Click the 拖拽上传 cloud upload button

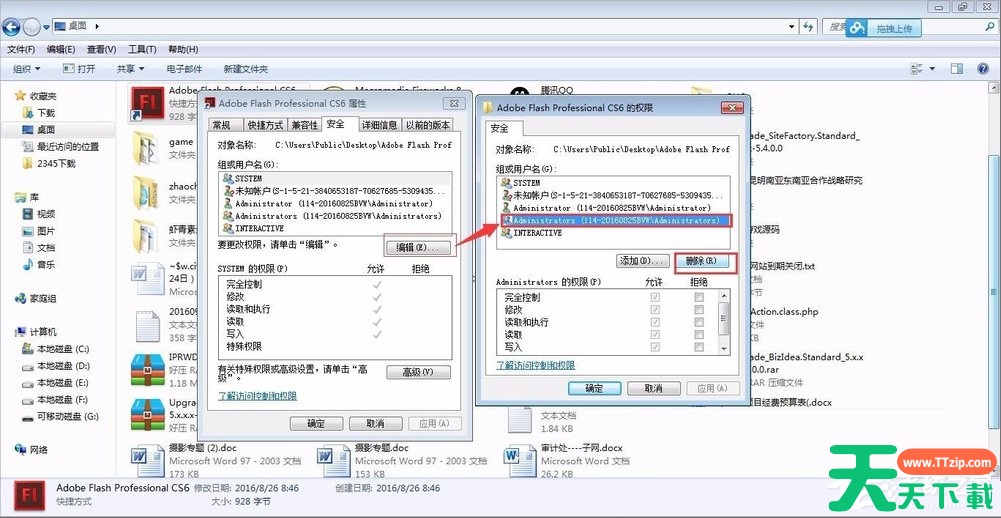point(884,28)
